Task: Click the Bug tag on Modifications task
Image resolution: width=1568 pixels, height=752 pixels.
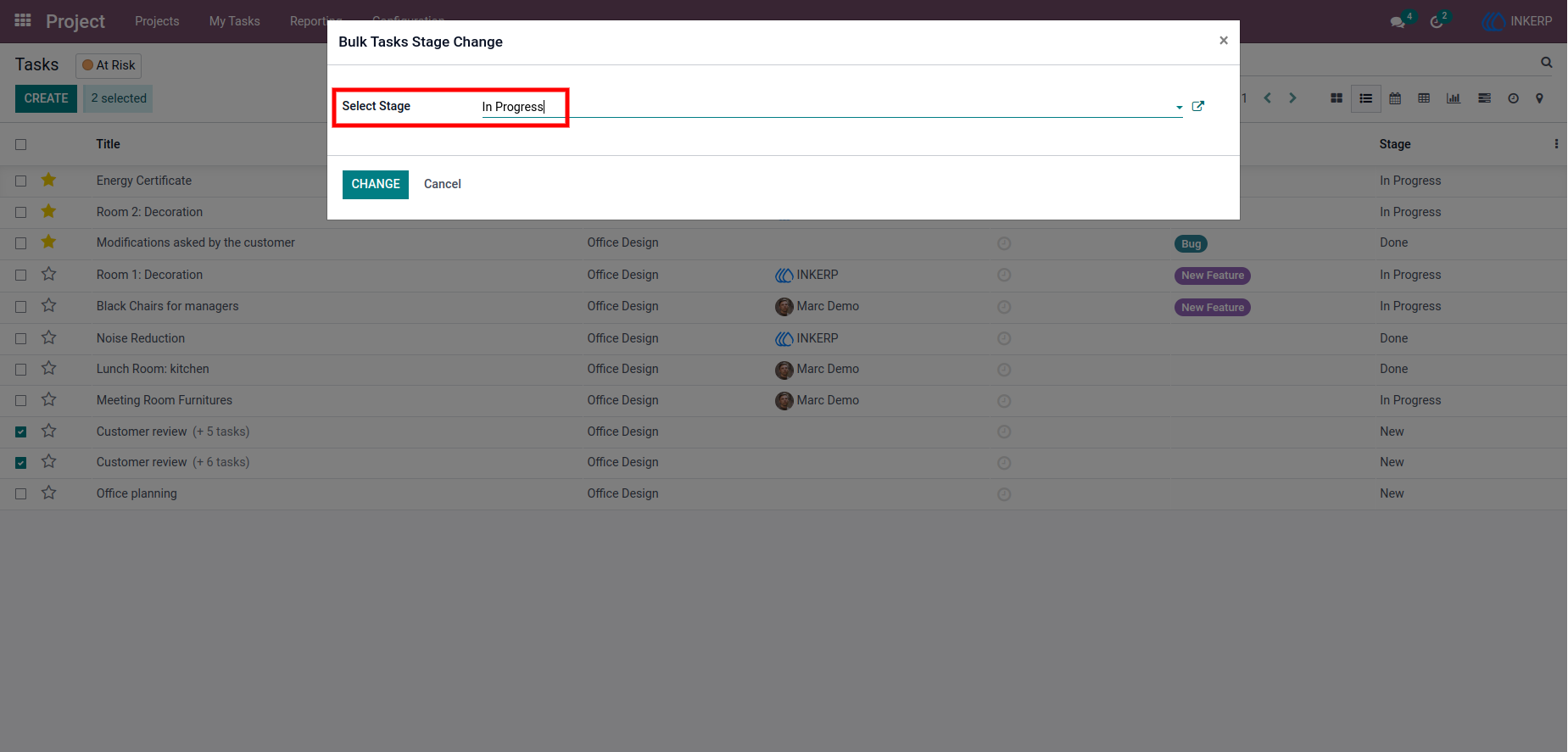Action: pos(1191,244)
